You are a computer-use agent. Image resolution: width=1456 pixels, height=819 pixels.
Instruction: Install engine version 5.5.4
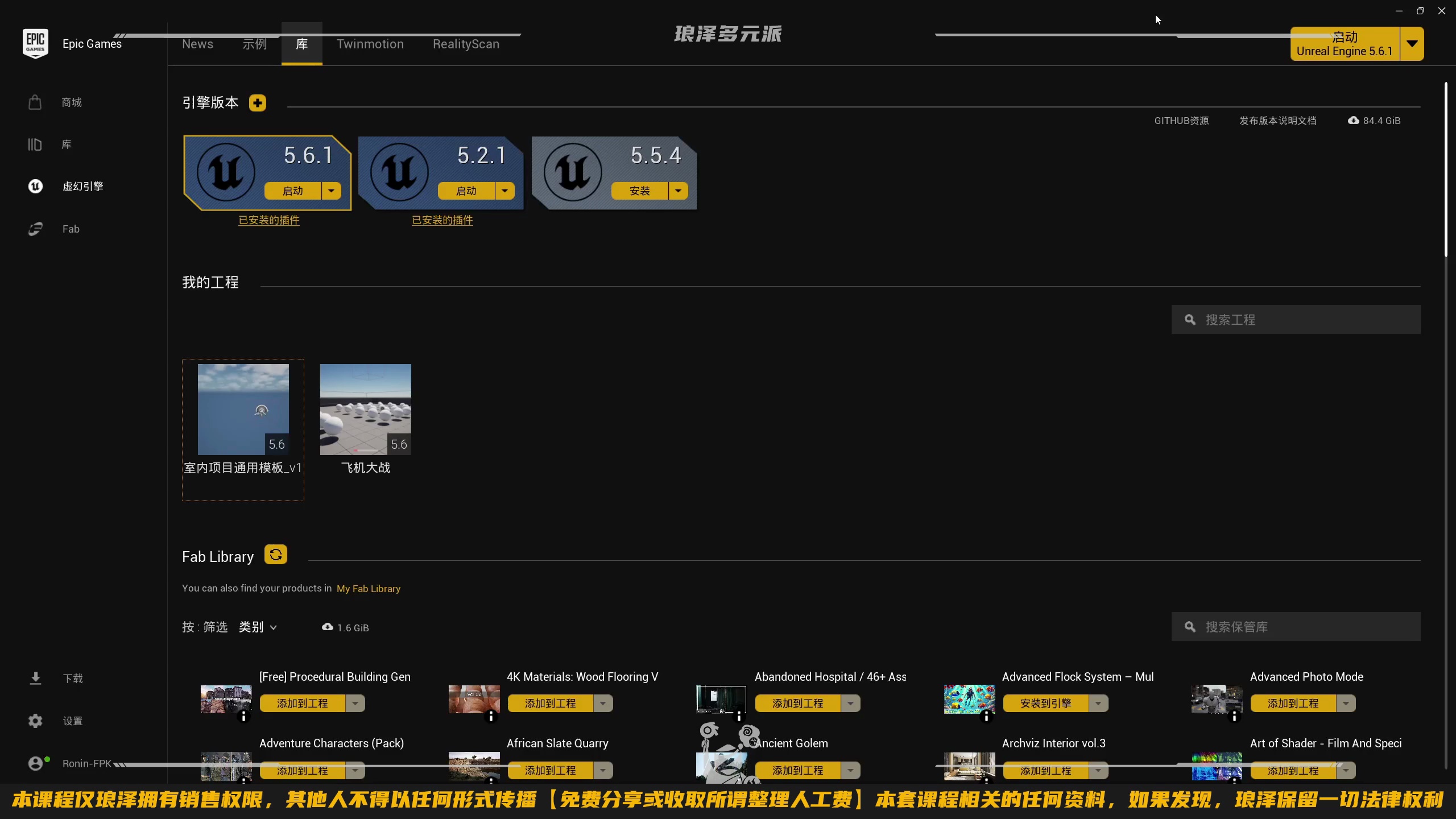(640, 191)
